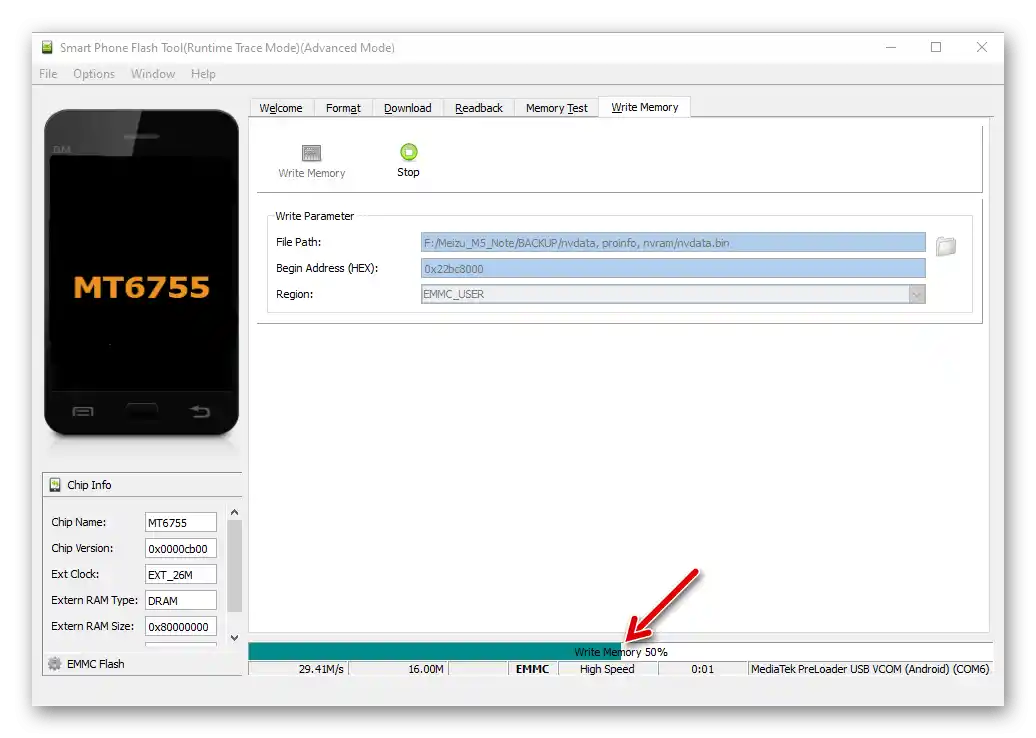Open the Window menu
Viewport: 1036px width, 738px height.
pos(153,74)
